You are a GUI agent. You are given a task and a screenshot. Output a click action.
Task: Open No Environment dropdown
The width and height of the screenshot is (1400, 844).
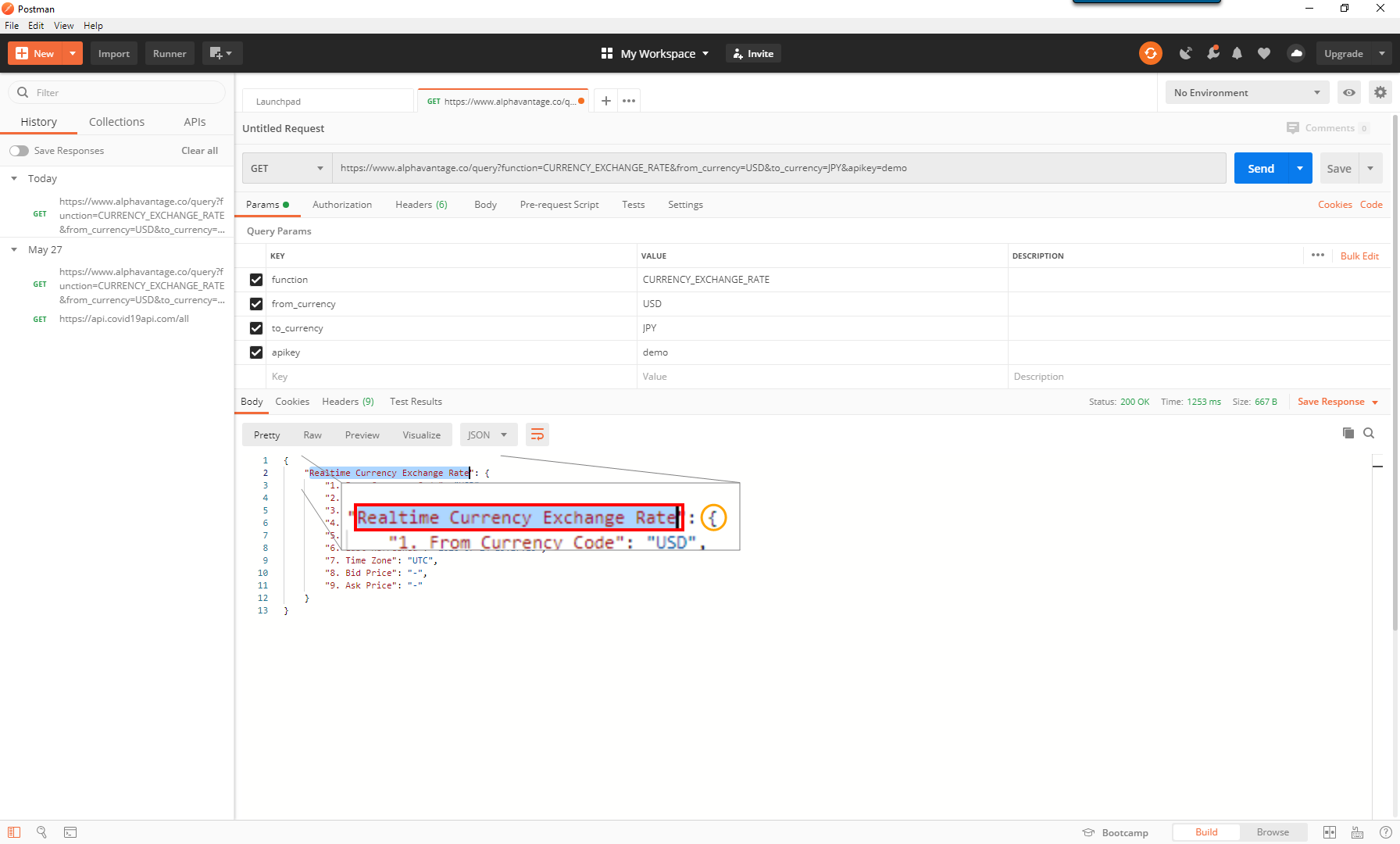coord(1247,92)
